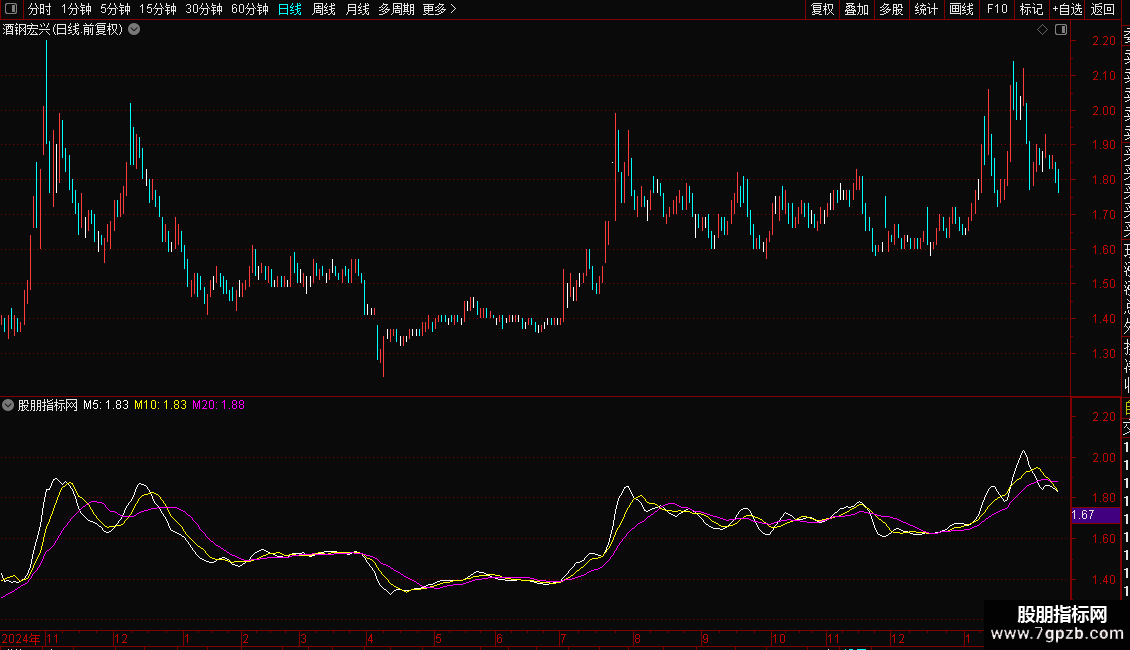Click the 1.67 price axis marker
This screenshot has height=650, width=1130.
(1095, 515)
